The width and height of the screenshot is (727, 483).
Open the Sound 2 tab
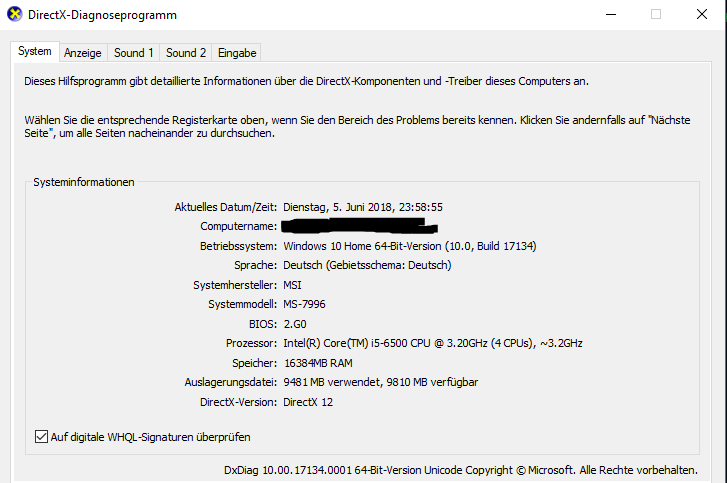pos(186,53)
